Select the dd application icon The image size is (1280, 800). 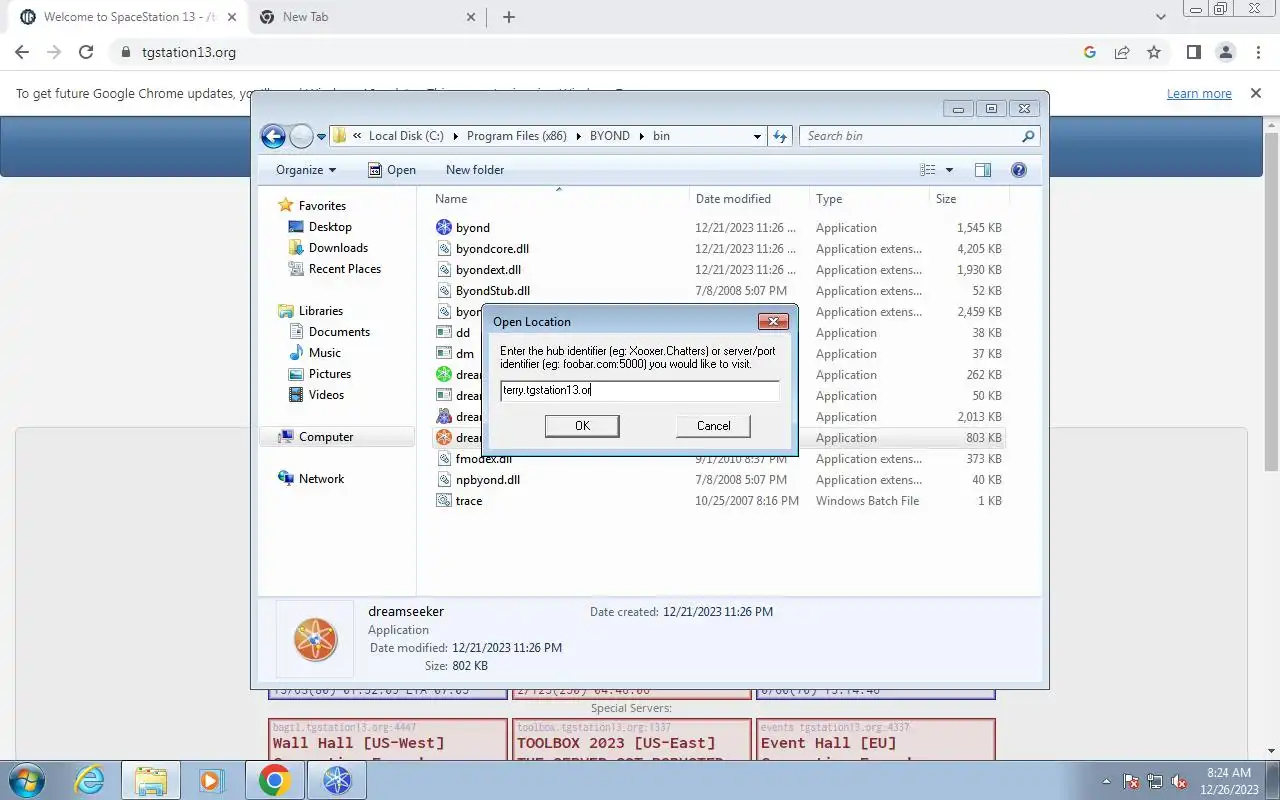pos(444,332)
